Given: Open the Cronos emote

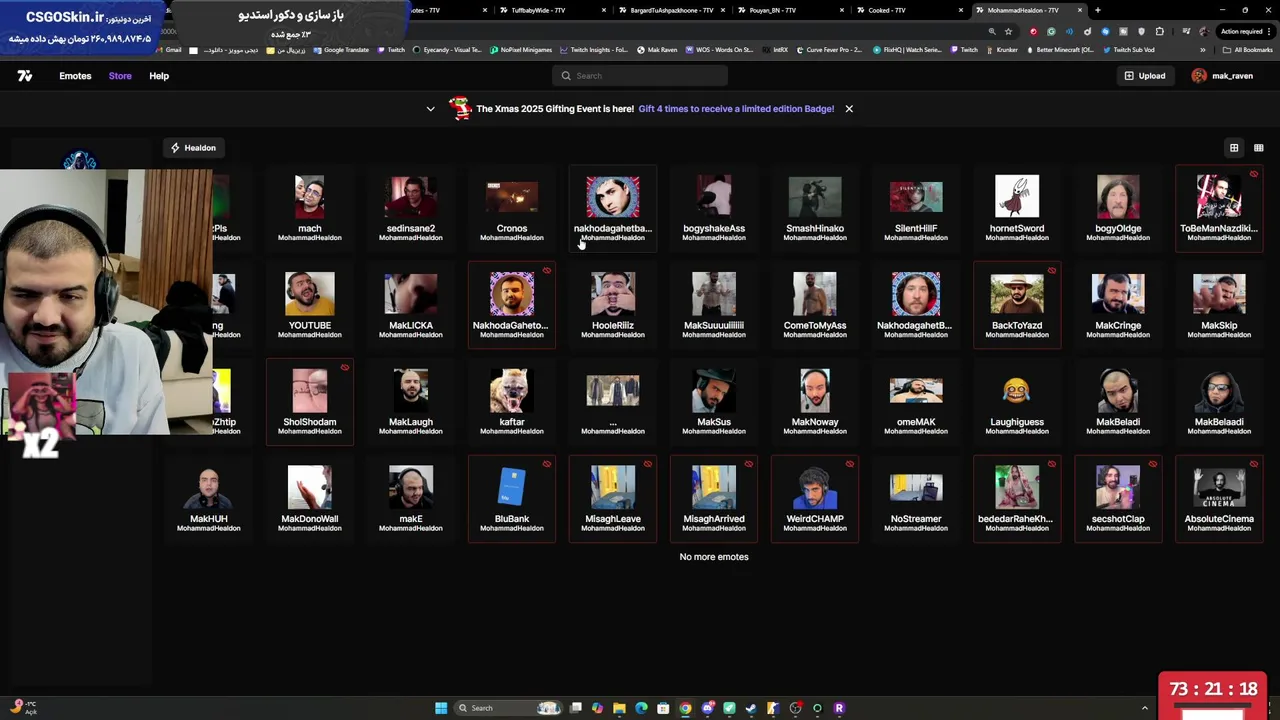Looking at the screenshot, I should (512, 208).
